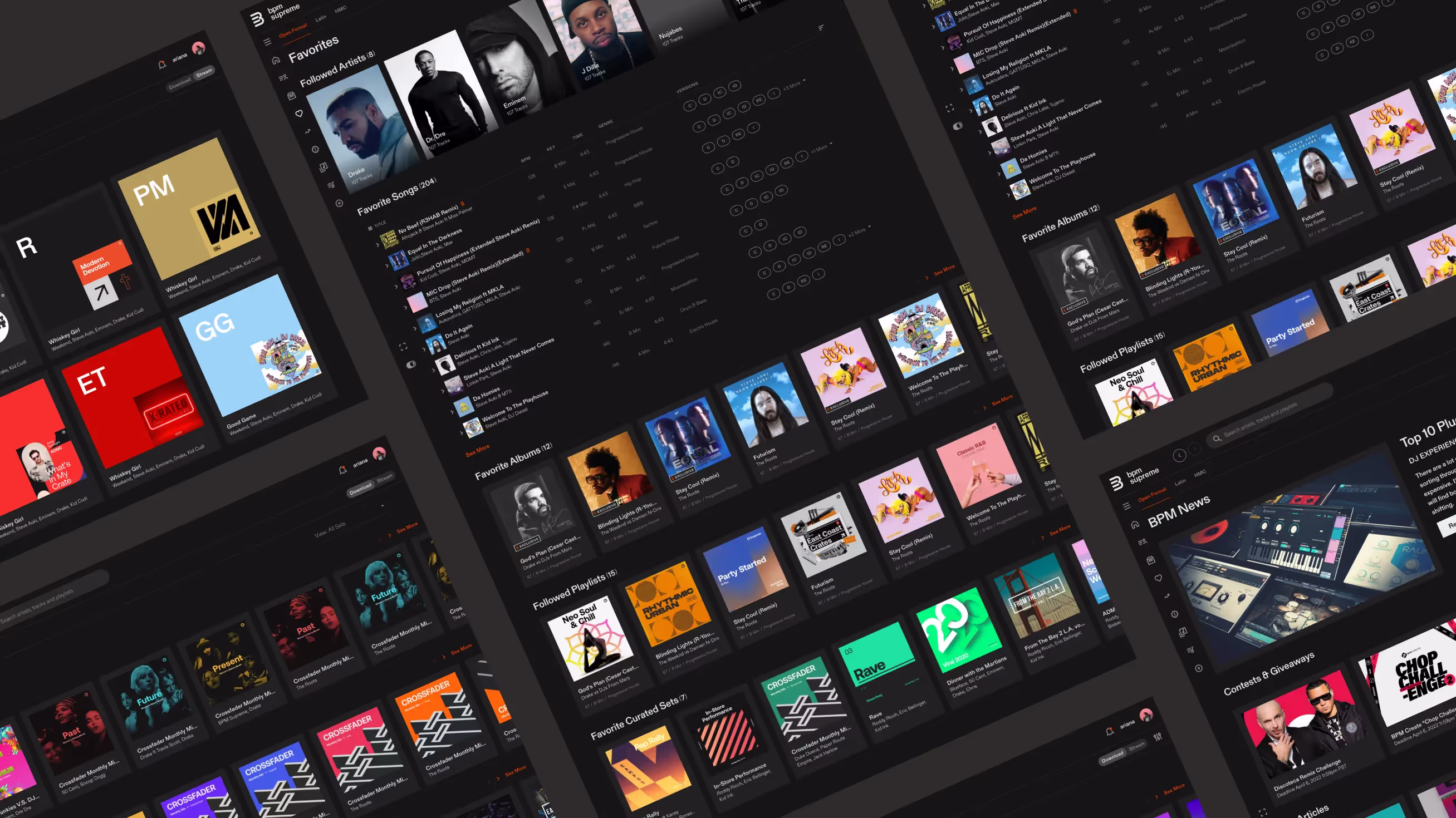1456x818 pixels.
Task: Select the Latin tab above Favorites heading
Action: pyautogui.click(x=321, y=18)
